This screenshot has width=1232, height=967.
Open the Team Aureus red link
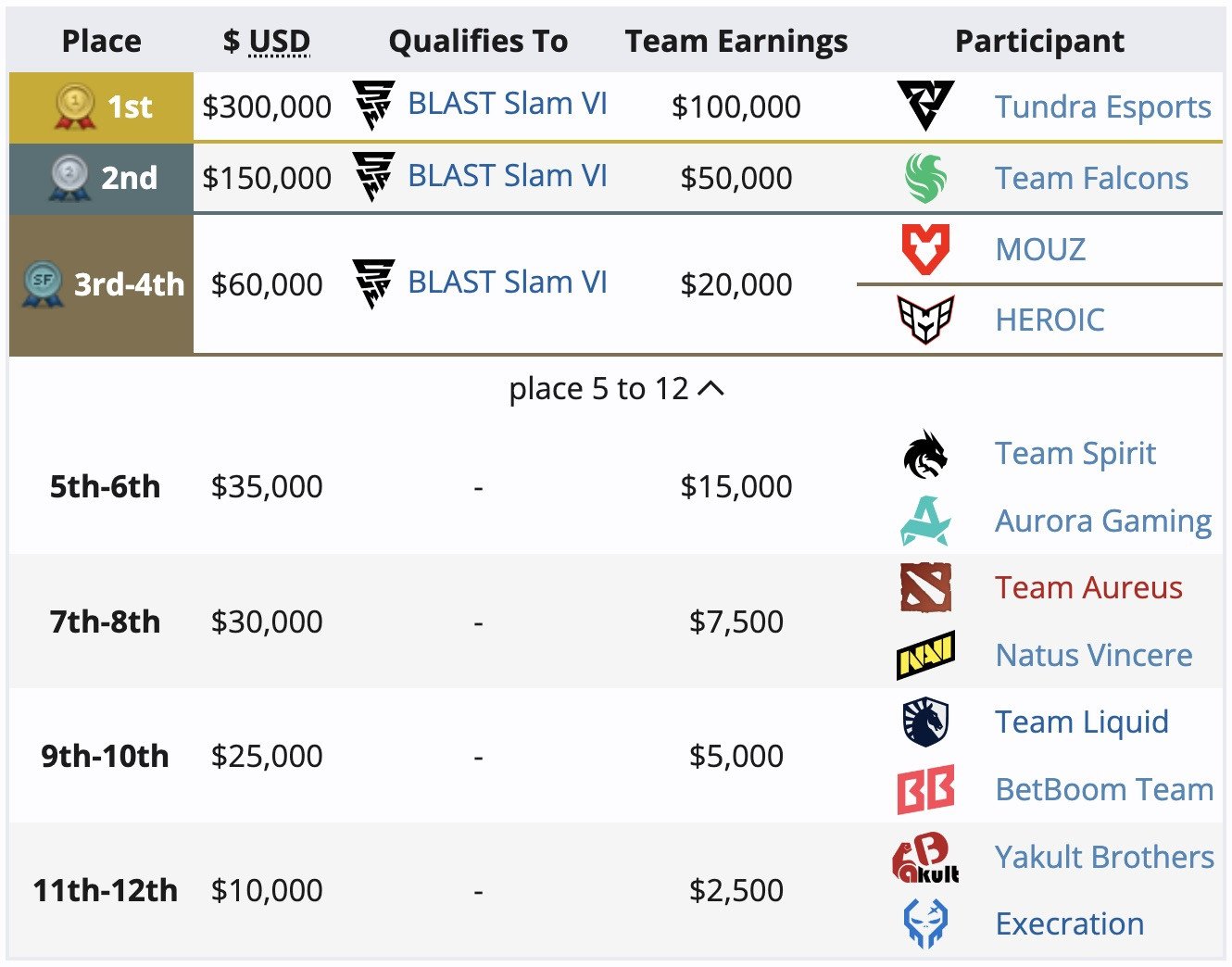[x=1088, y=588]
